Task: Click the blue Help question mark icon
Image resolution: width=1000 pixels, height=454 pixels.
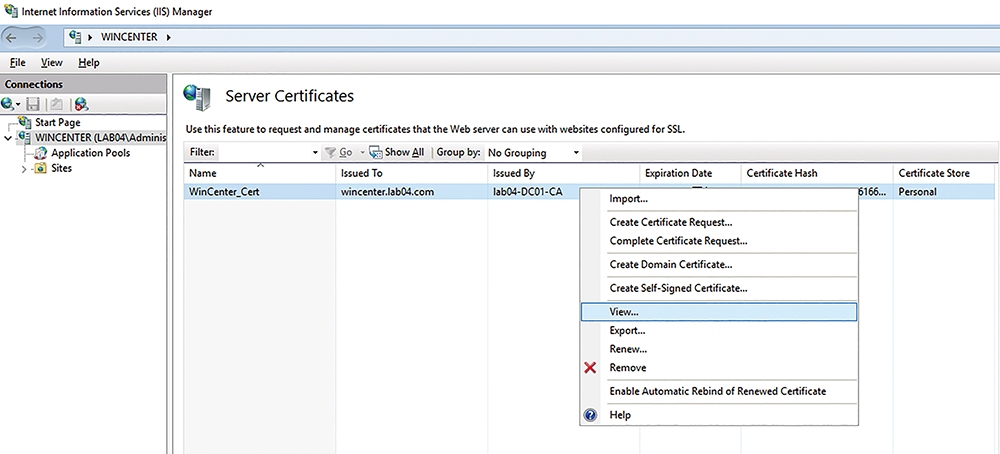Action: coord(591,415)
